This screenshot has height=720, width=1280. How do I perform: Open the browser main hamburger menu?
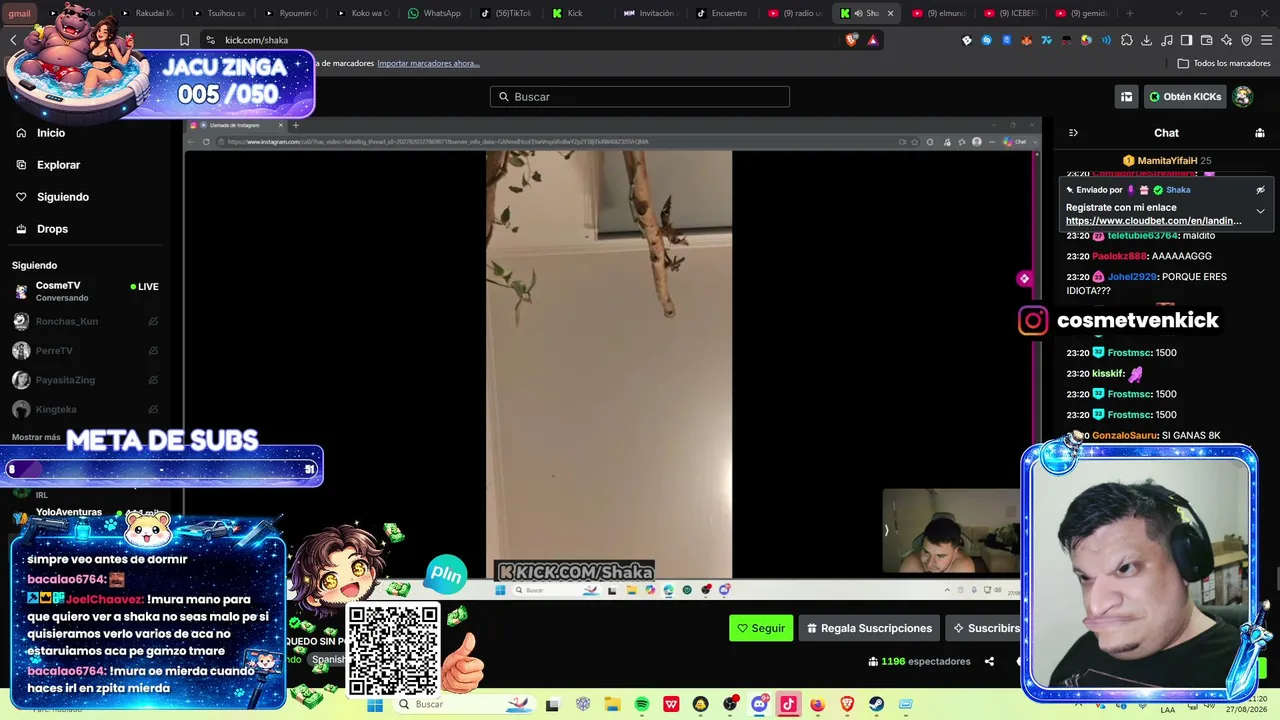pyautogui.click(x=1267, y=40)
